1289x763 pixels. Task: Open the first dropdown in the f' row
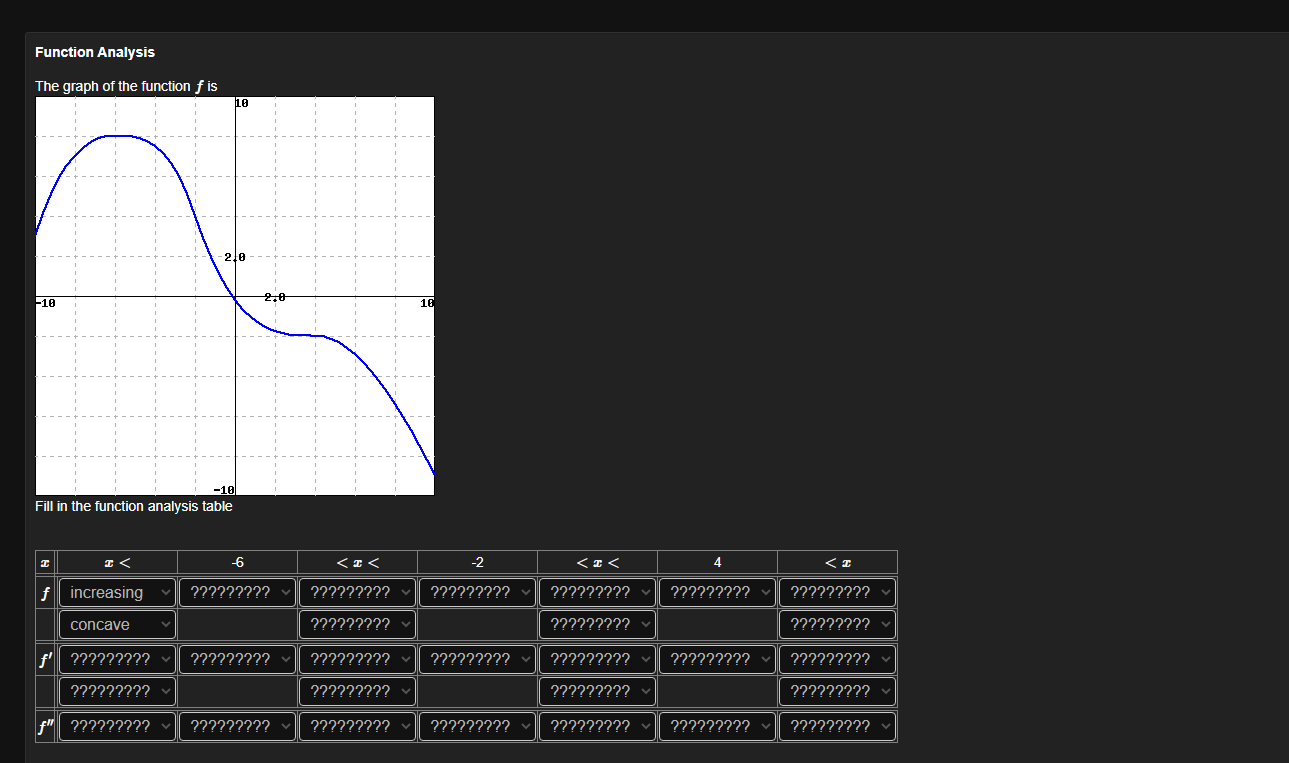[117, 659]
